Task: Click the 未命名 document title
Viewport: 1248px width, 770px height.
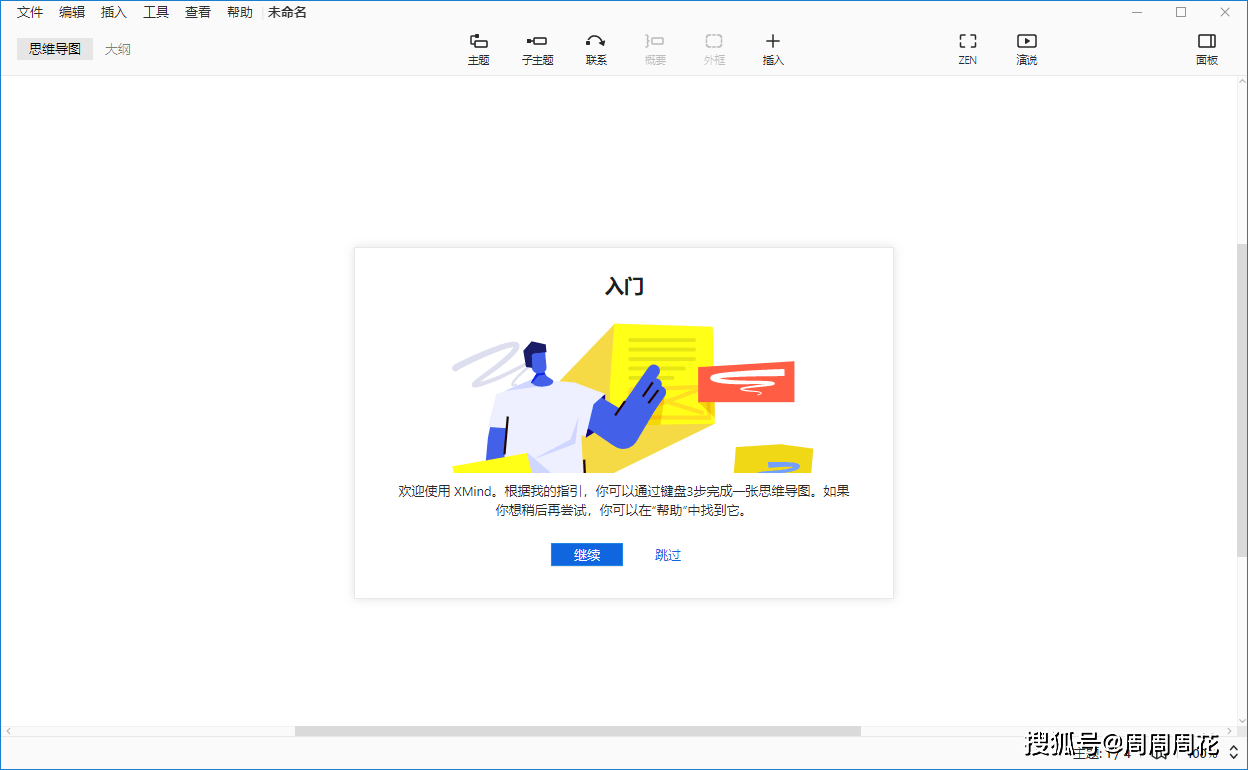Action: (287, 12)
